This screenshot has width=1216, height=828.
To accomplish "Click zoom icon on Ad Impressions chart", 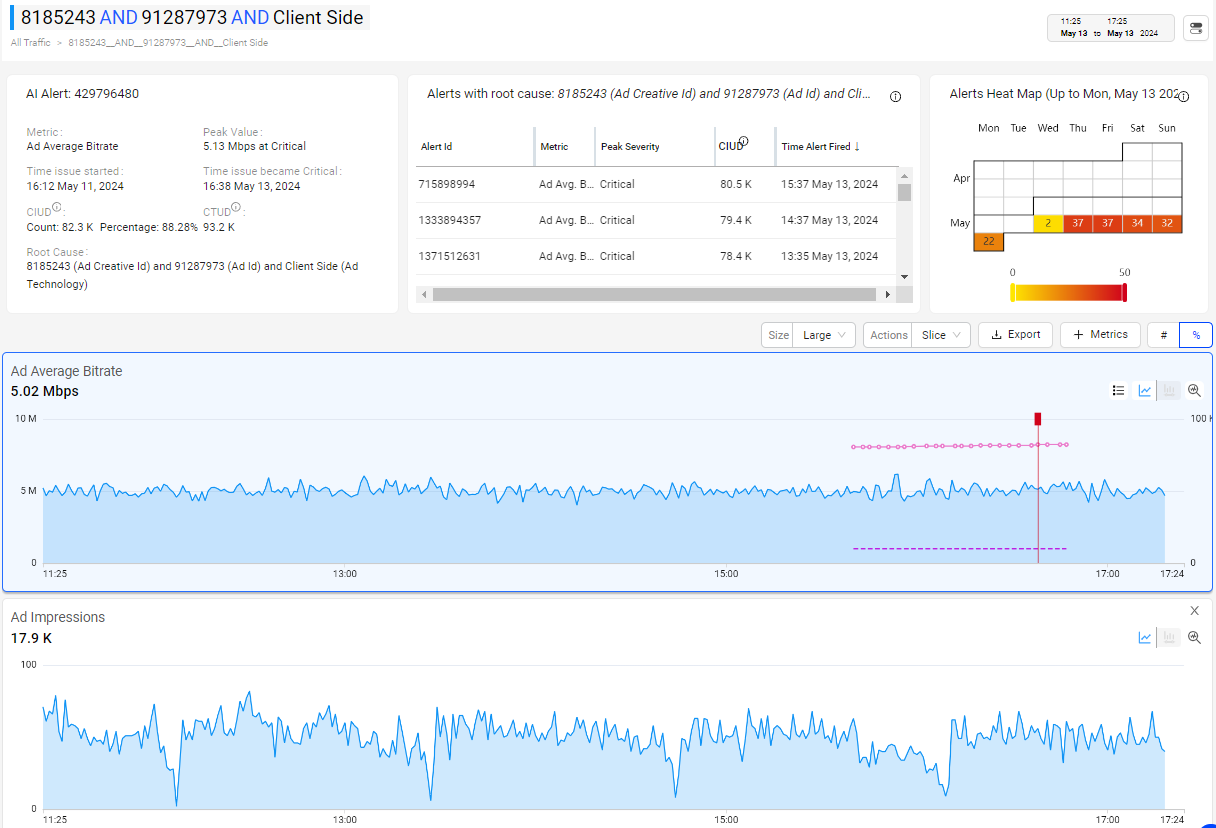I will [1194, 638].
